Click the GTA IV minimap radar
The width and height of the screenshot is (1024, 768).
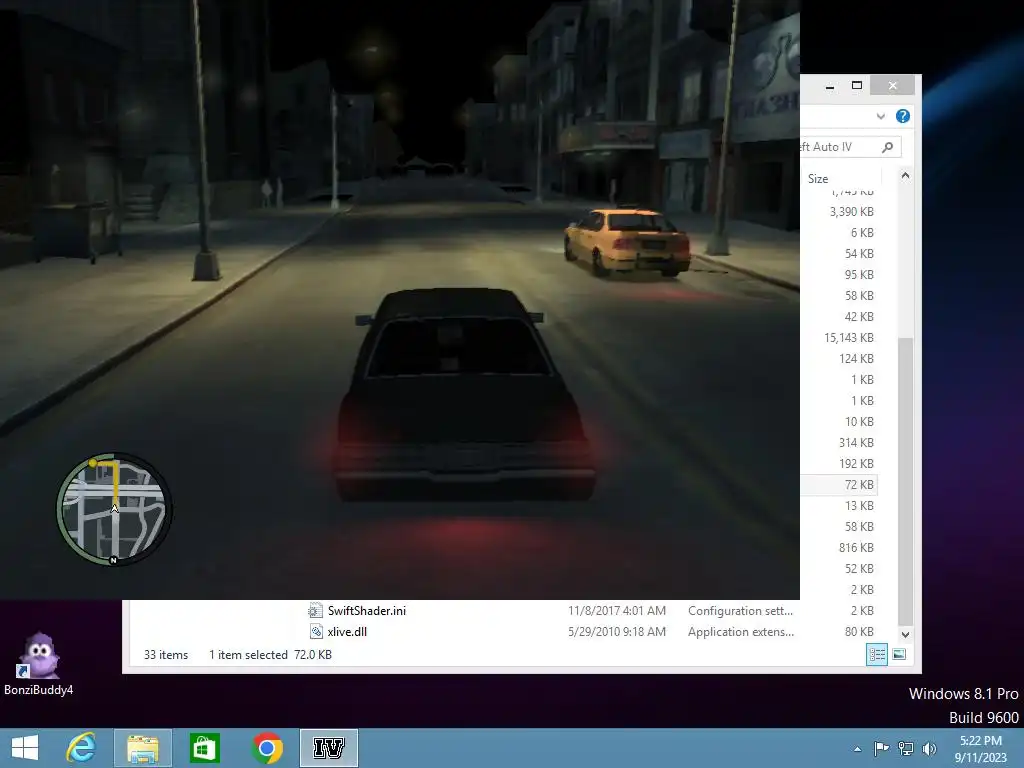click(114, 509)
